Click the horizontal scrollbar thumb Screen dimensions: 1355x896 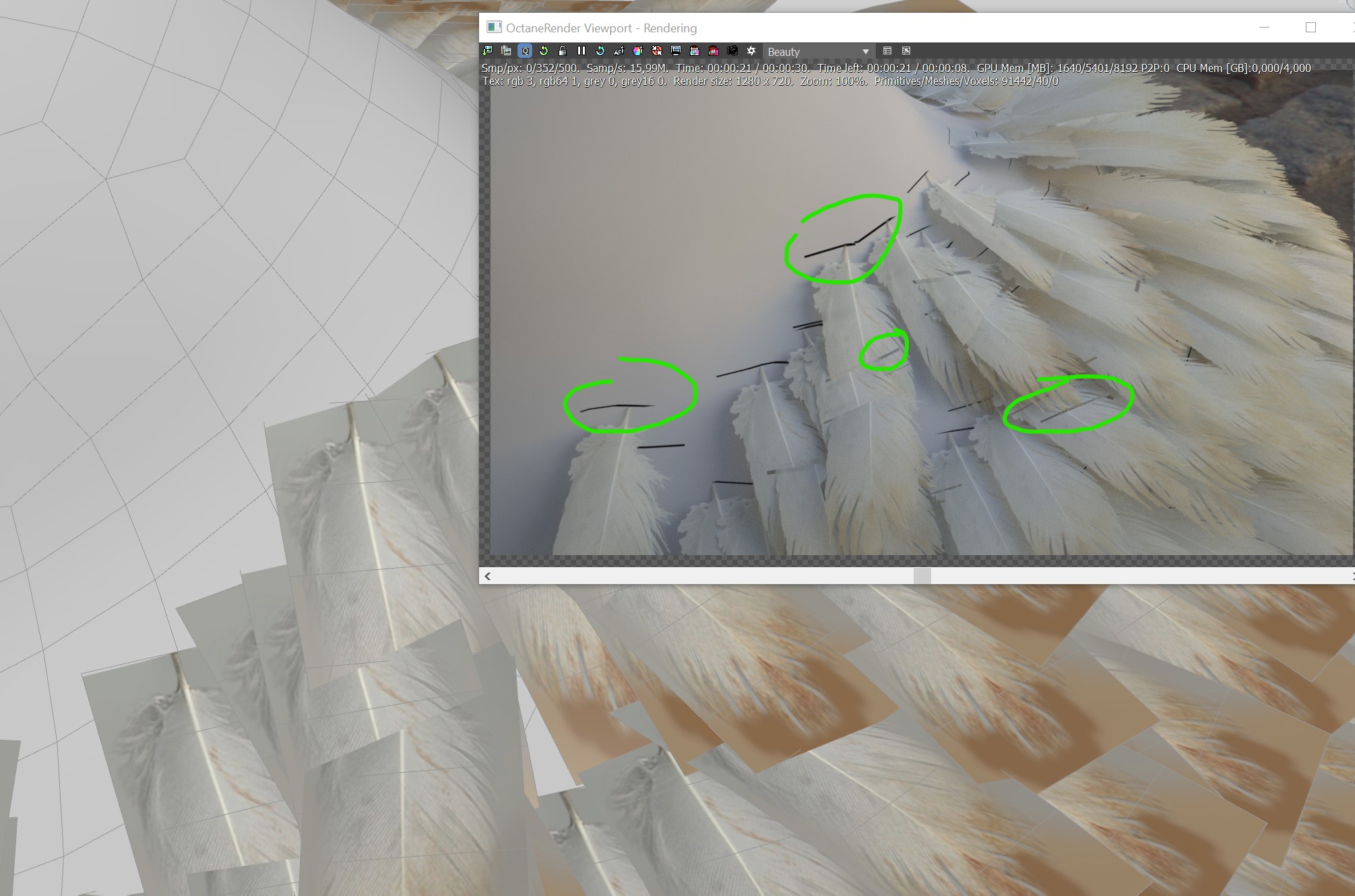tap(922, 576)
